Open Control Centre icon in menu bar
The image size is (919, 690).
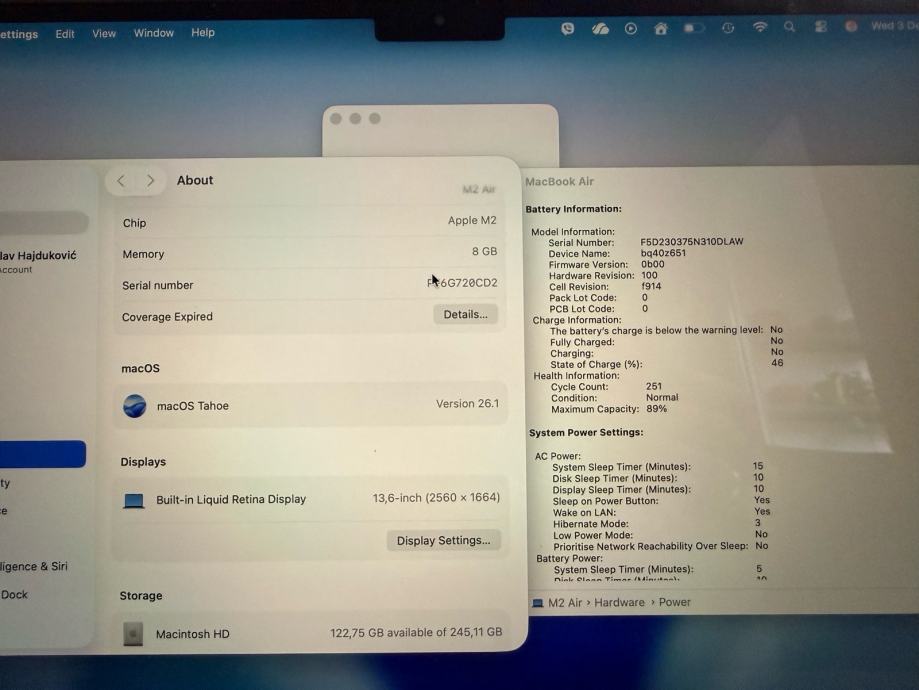[x=821, y=26]
